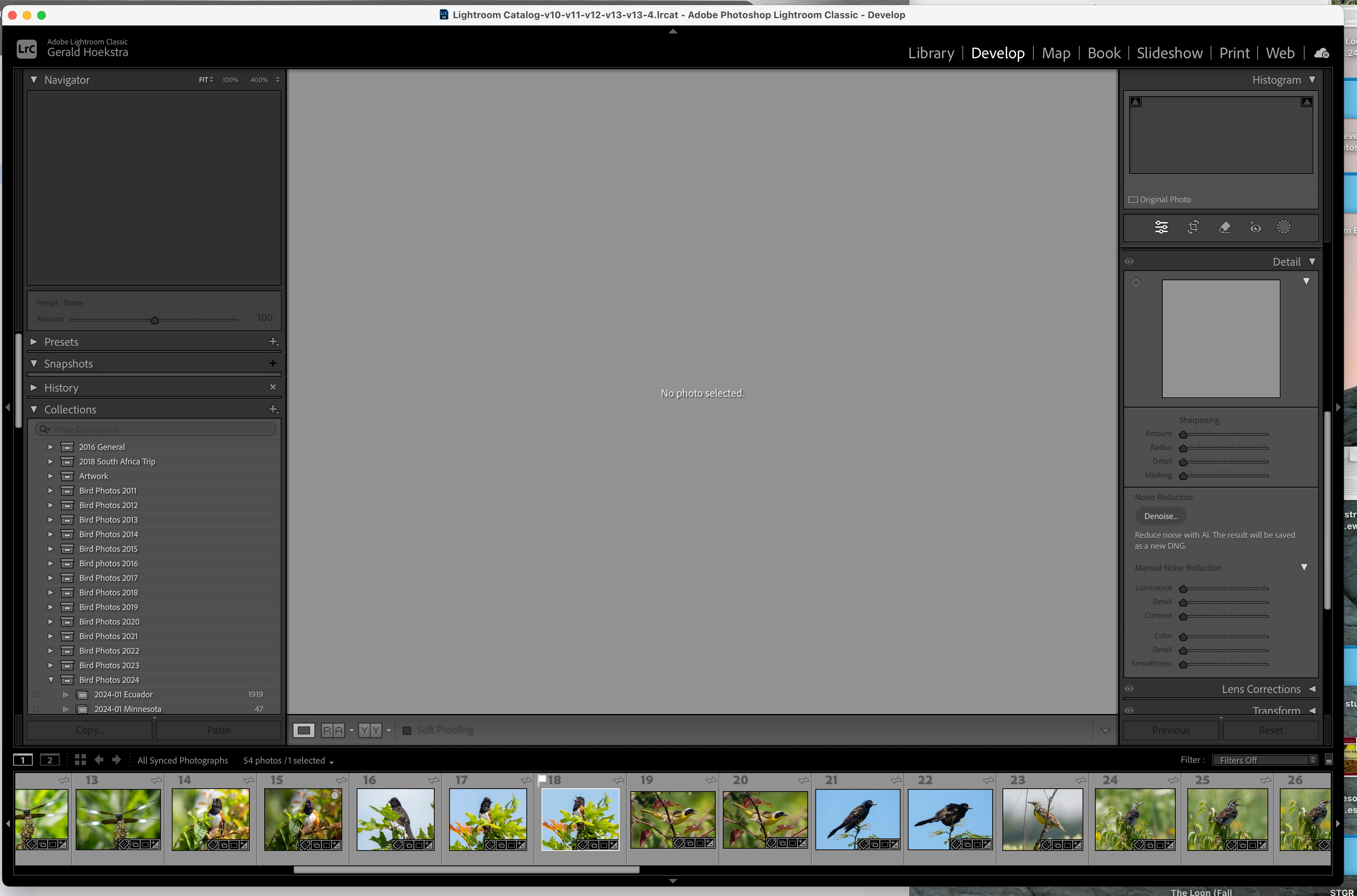
Task: Open the Slideshow module
Action: tap(1169, 53)
